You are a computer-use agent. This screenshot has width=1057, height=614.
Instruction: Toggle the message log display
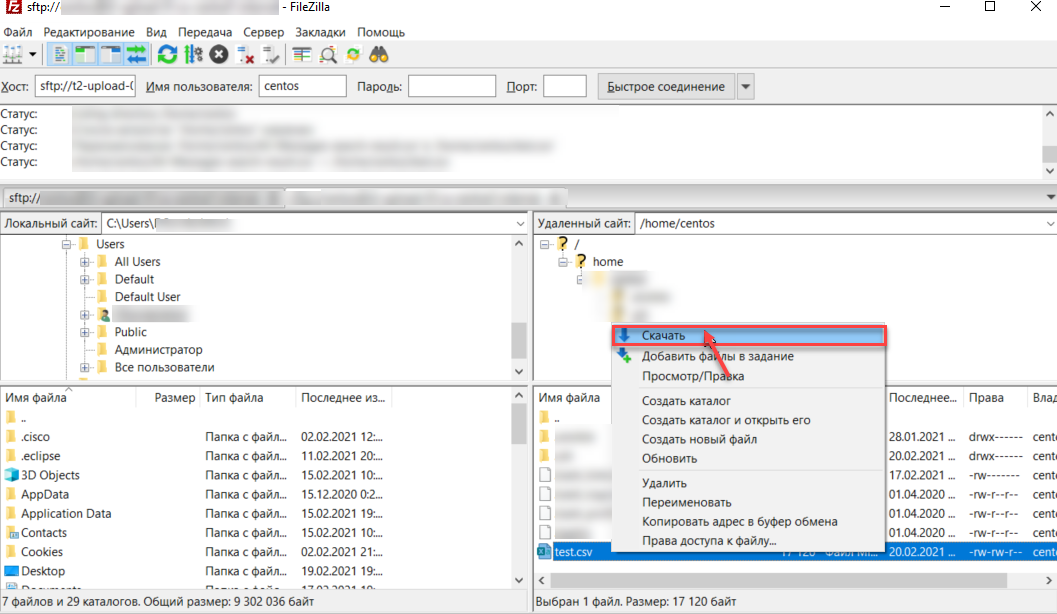(x=60, y=54)
